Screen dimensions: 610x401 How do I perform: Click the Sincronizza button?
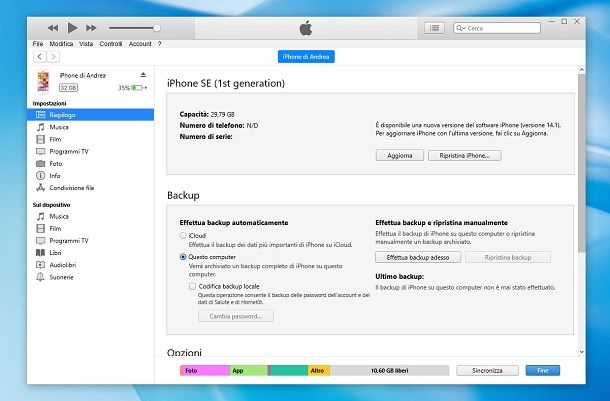487,371
